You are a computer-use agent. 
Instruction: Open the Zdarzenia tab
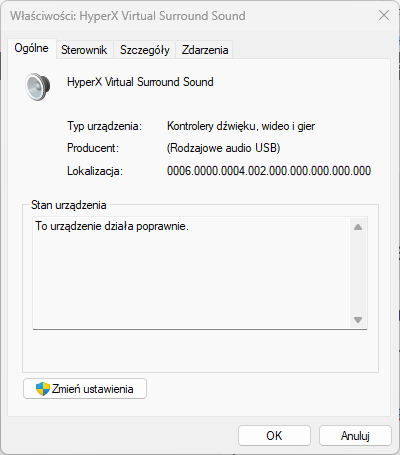(205, 50)
